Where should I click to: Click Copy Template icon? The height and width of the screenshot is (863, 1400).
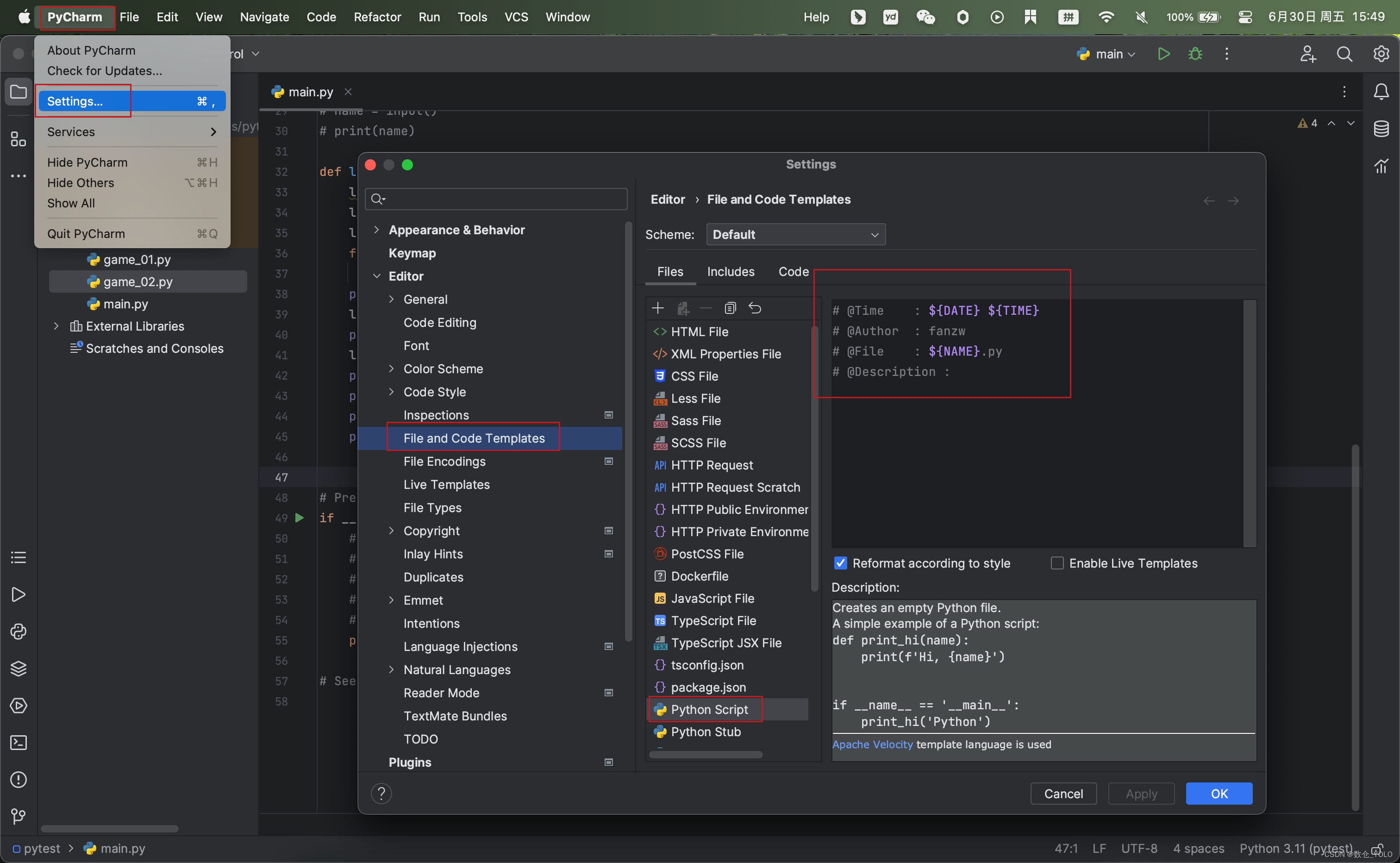pyautogui.click(x=730, y=308)
